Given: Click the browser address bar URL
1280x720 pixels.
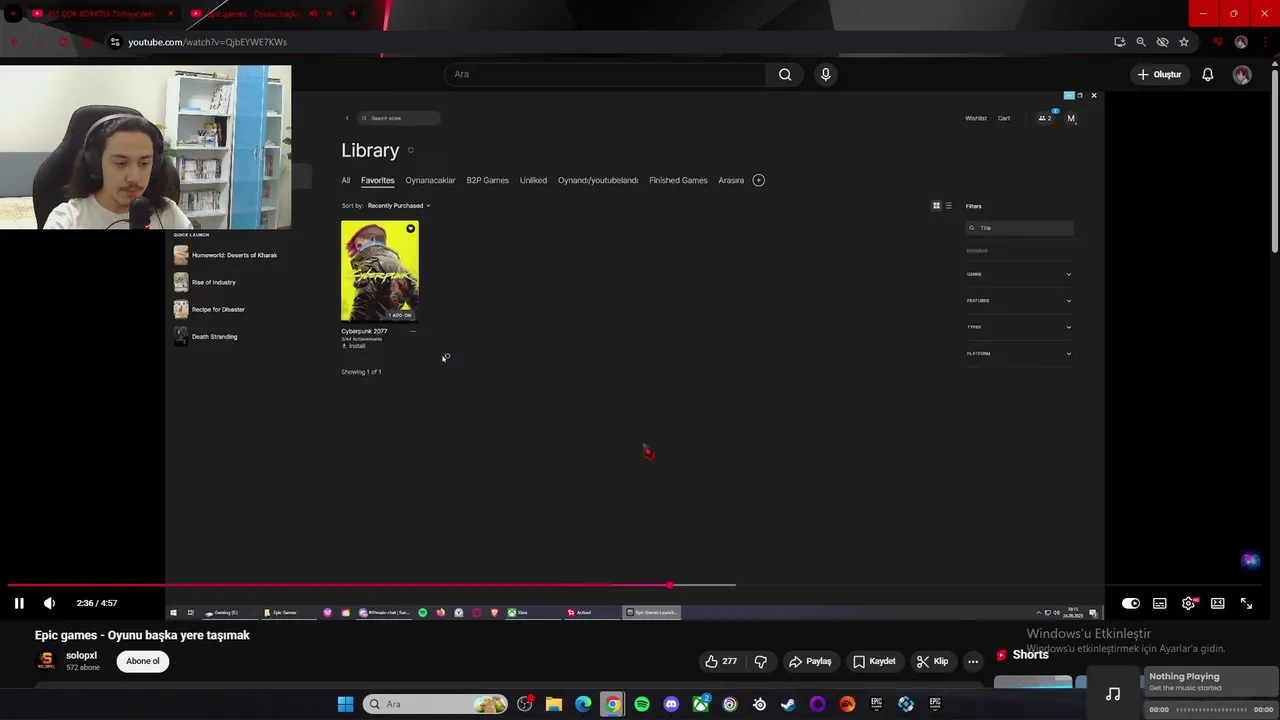Looking at the screenshot, I should tap(208, 42).
